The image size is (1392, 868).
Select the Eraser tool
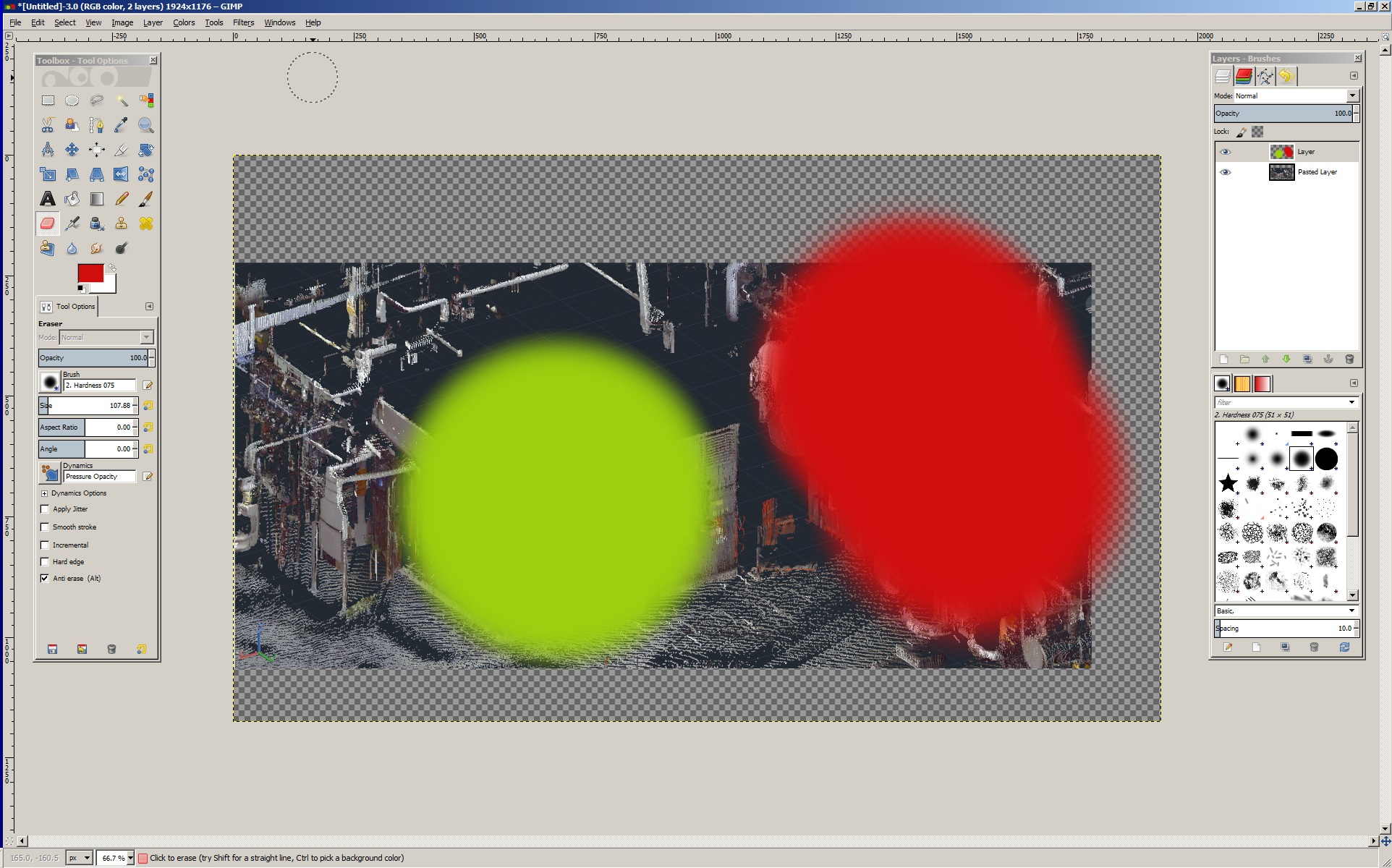[x=48, y=224]
